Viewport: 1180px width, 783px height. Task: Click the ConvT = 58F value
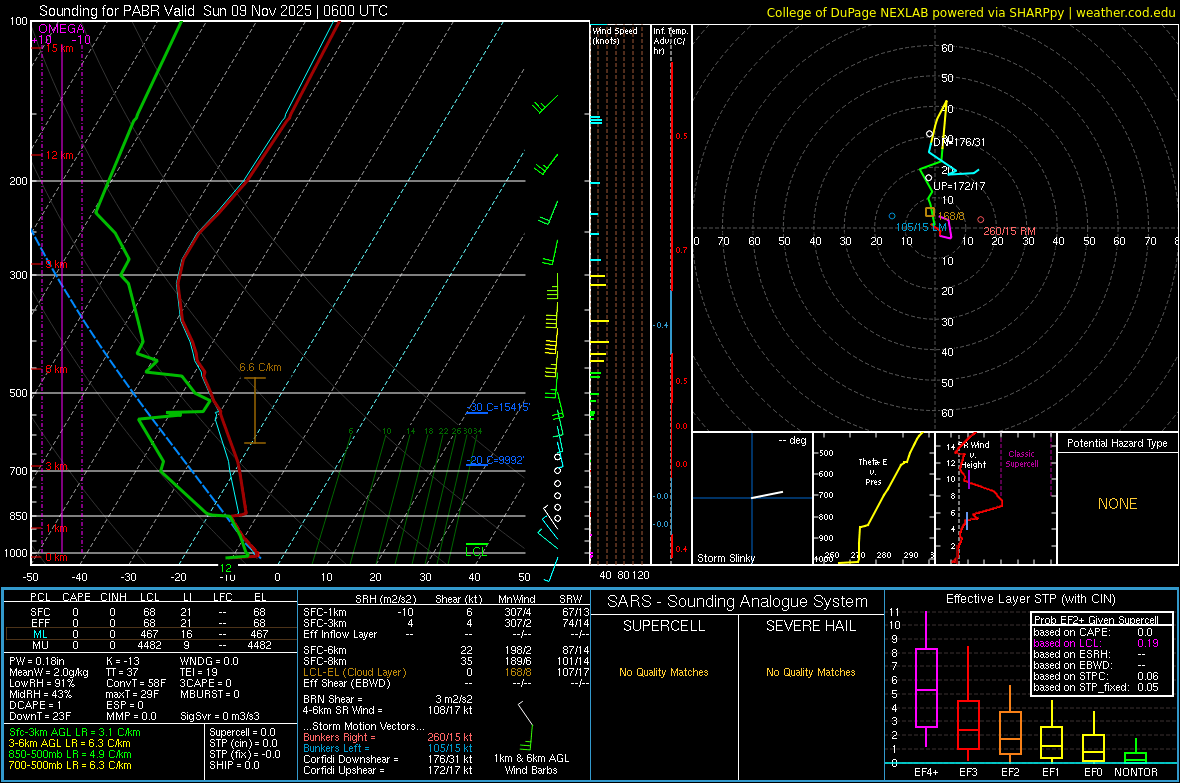(135, 684)
